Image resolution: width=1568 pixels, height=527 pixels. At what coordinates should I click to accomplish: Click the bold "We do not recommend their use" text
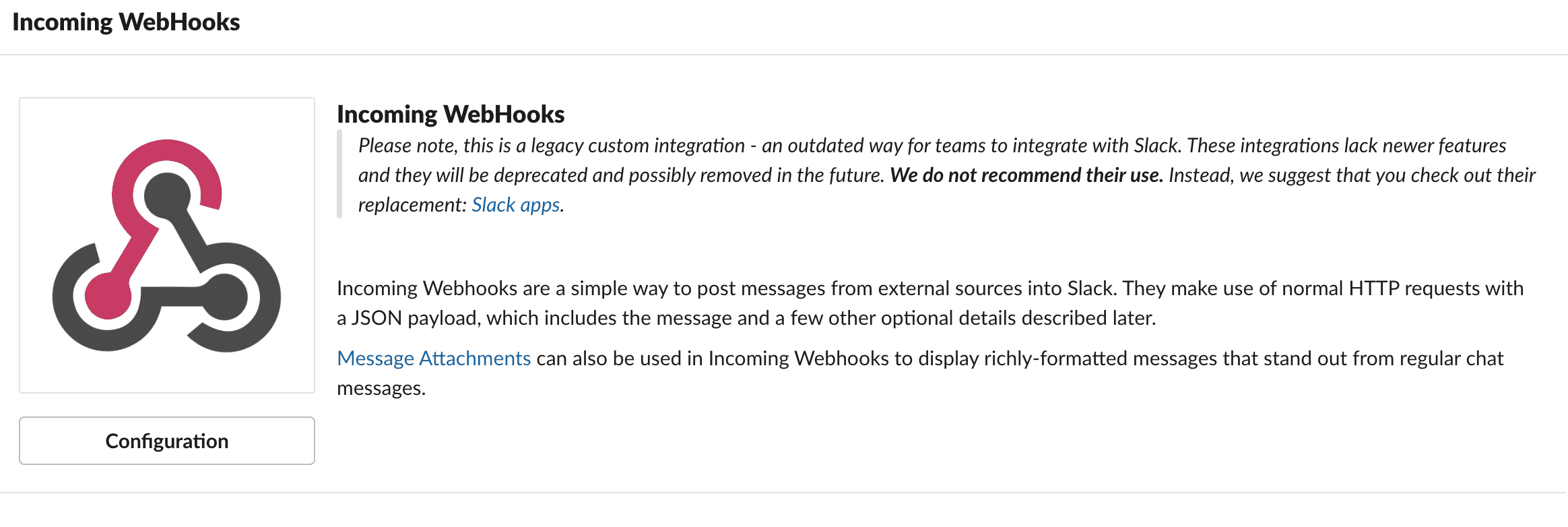pyautogui.click(x=1026, y=175)
